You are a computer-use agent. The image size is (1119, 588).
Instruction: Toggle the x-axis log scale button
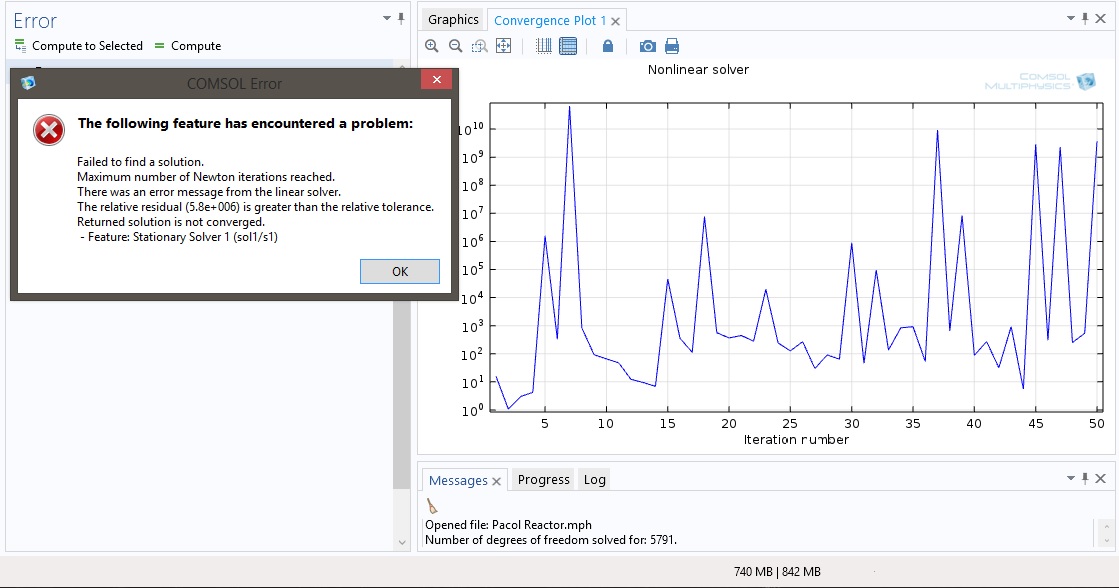pyautogui.click(x=543, y=46)
